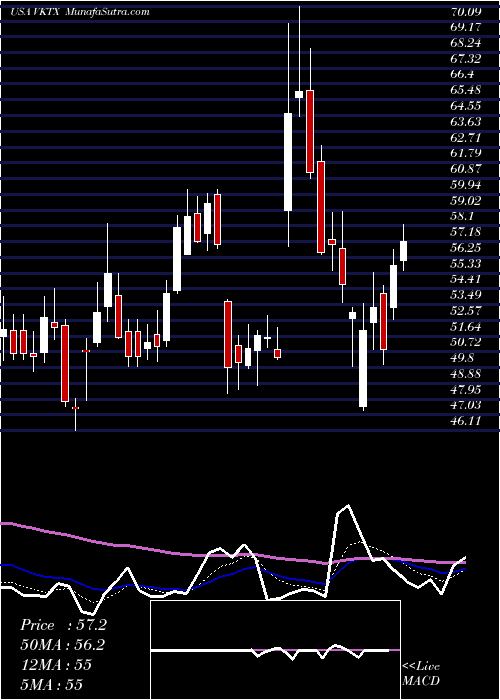
Task: Click the 48.88 price axis label
Action: pos(466,374)
